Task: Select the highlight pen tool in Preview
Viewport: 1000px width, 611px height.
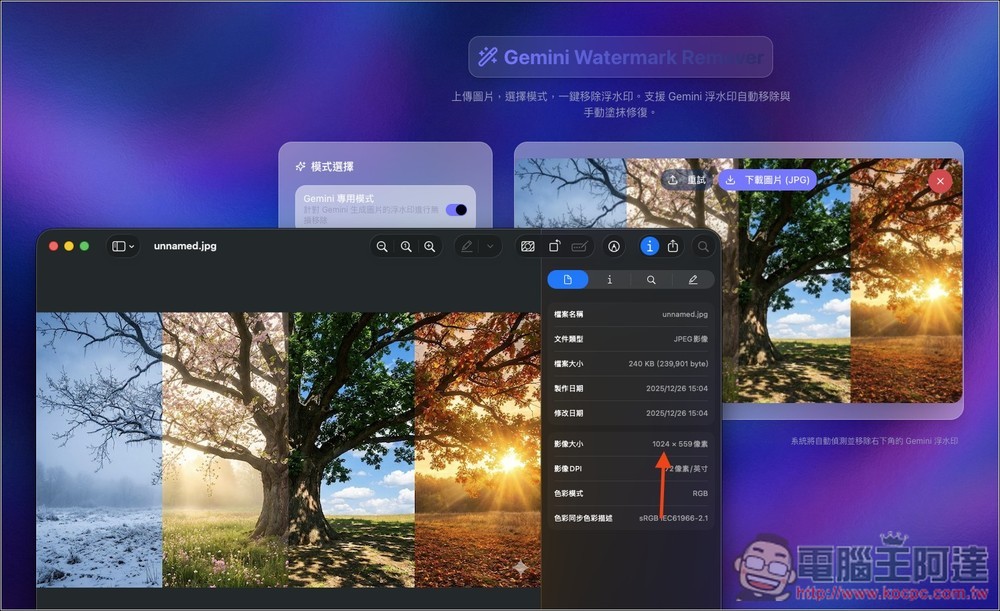Action: (x=467, y=246)
